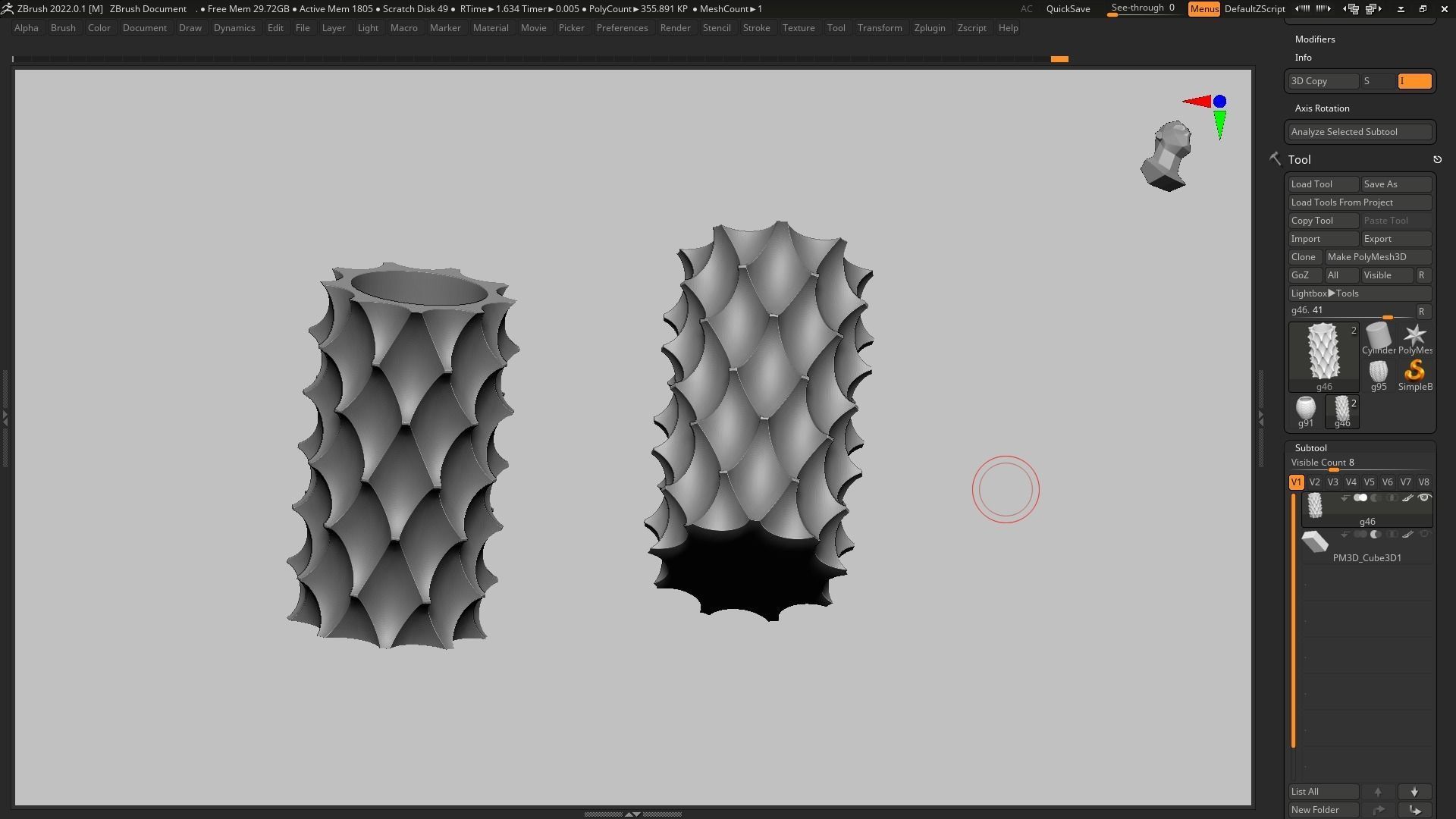Pick the SimpleBrush tool icon

pyautogui.click(x=1414, y=372)
